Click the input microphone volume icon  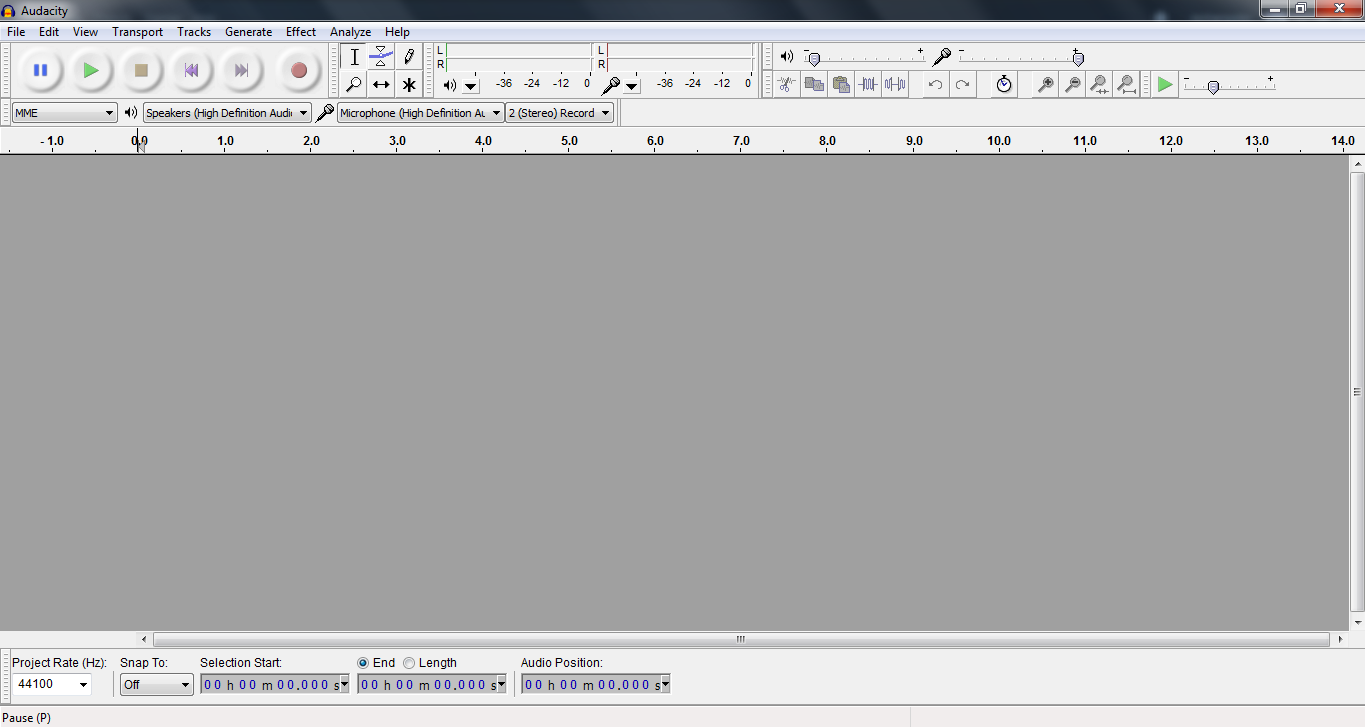941,57
